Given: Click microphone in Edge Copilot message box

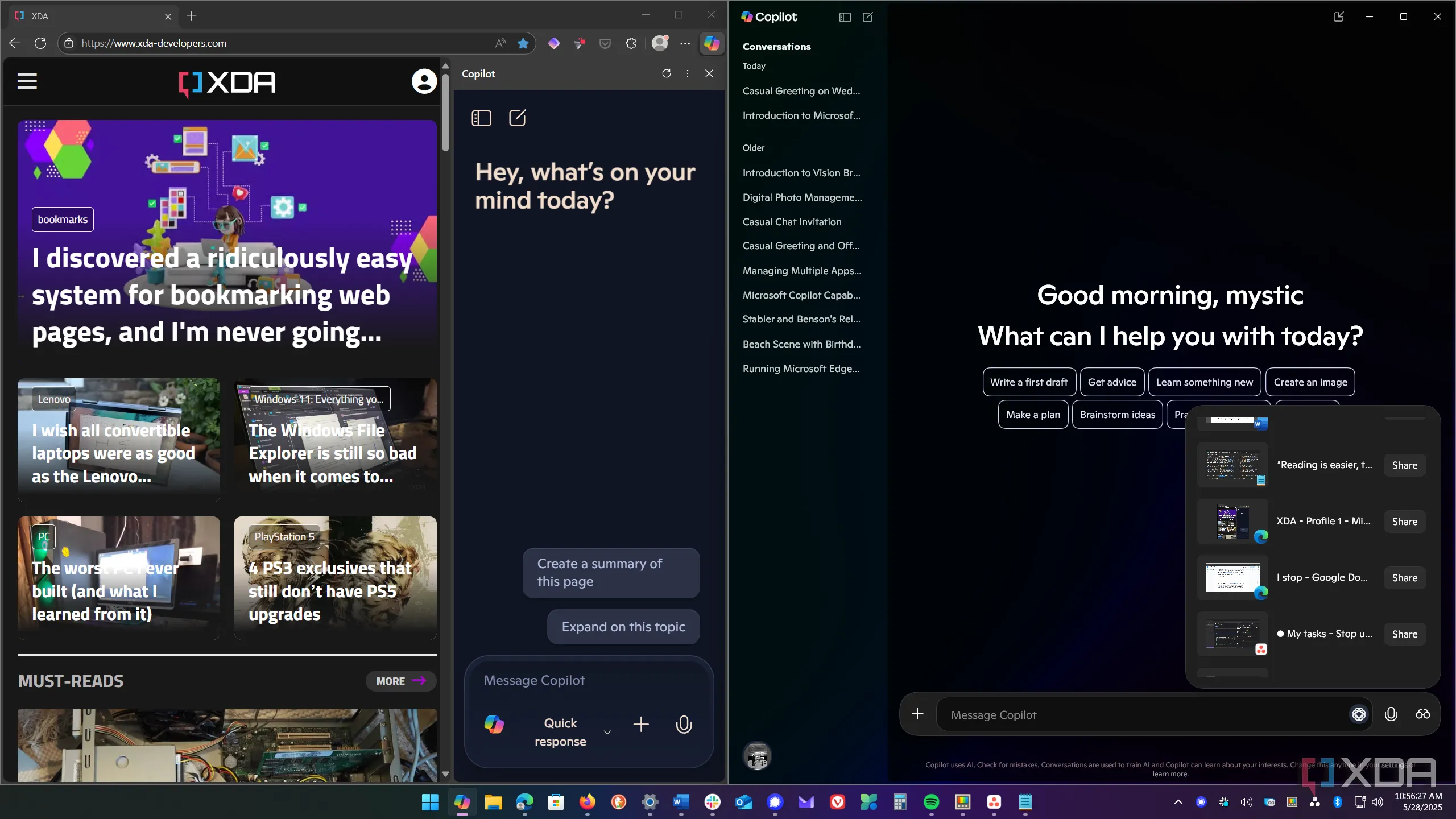Looking at the screenshot, I should tap(684, 724).
